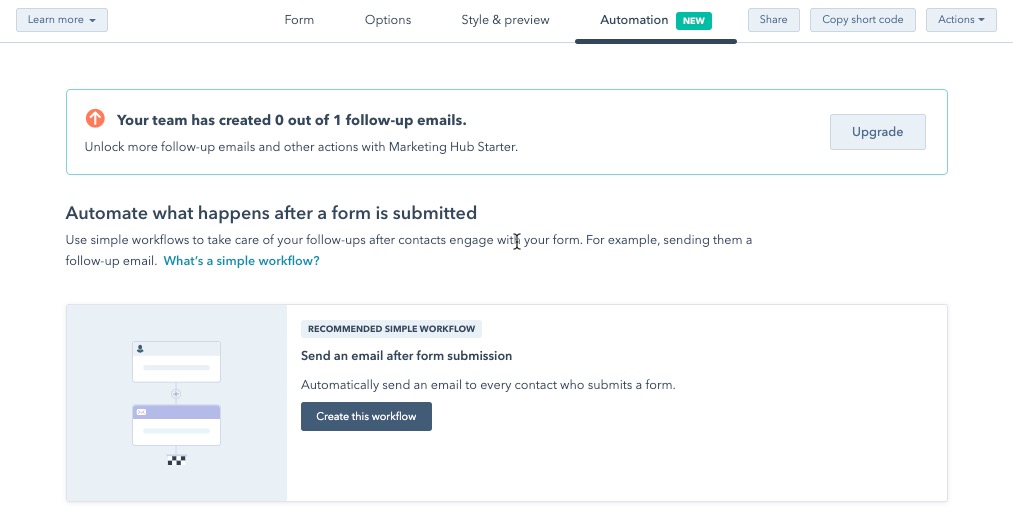Click the Copy short code button
The image size is (1013, 522).
pos(863,20)
